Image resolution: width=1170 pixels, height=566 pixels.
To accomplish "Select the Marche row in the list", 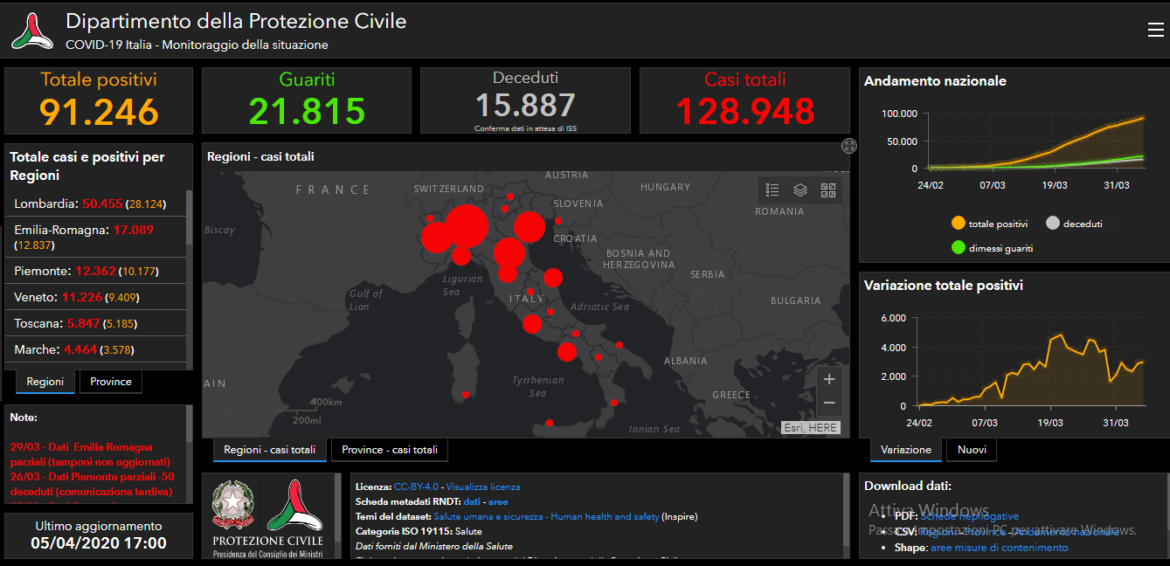I will 95,349.
